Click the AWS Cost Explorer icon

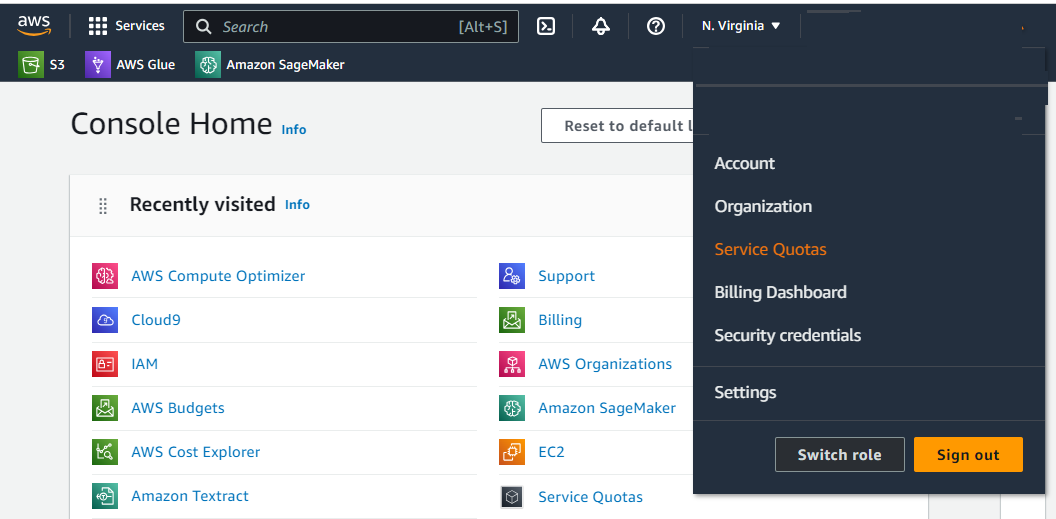point(105,452)
